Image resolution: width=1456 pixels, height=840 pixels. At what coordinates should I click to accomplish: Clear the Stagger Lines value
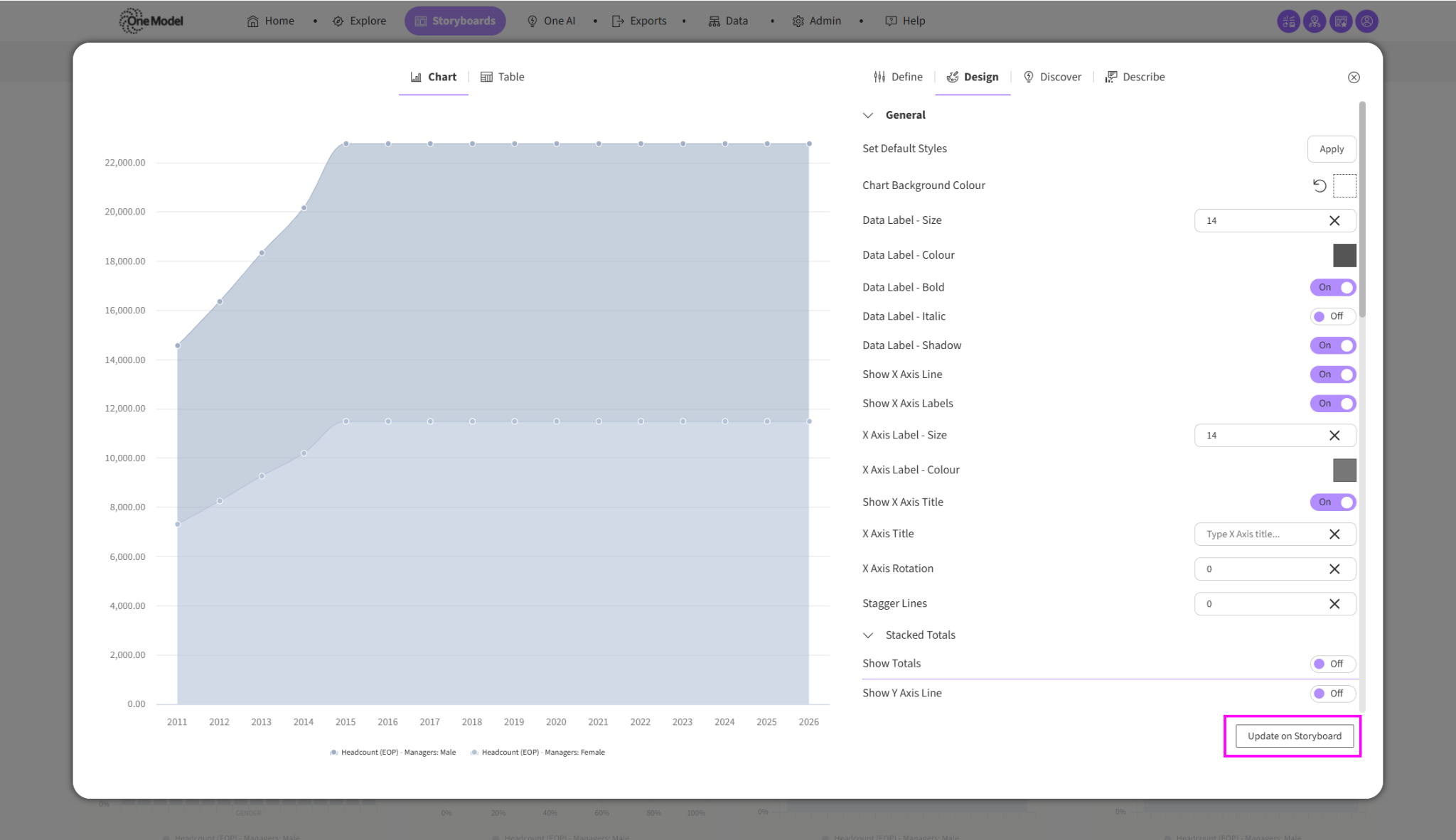pos(1334,604)
